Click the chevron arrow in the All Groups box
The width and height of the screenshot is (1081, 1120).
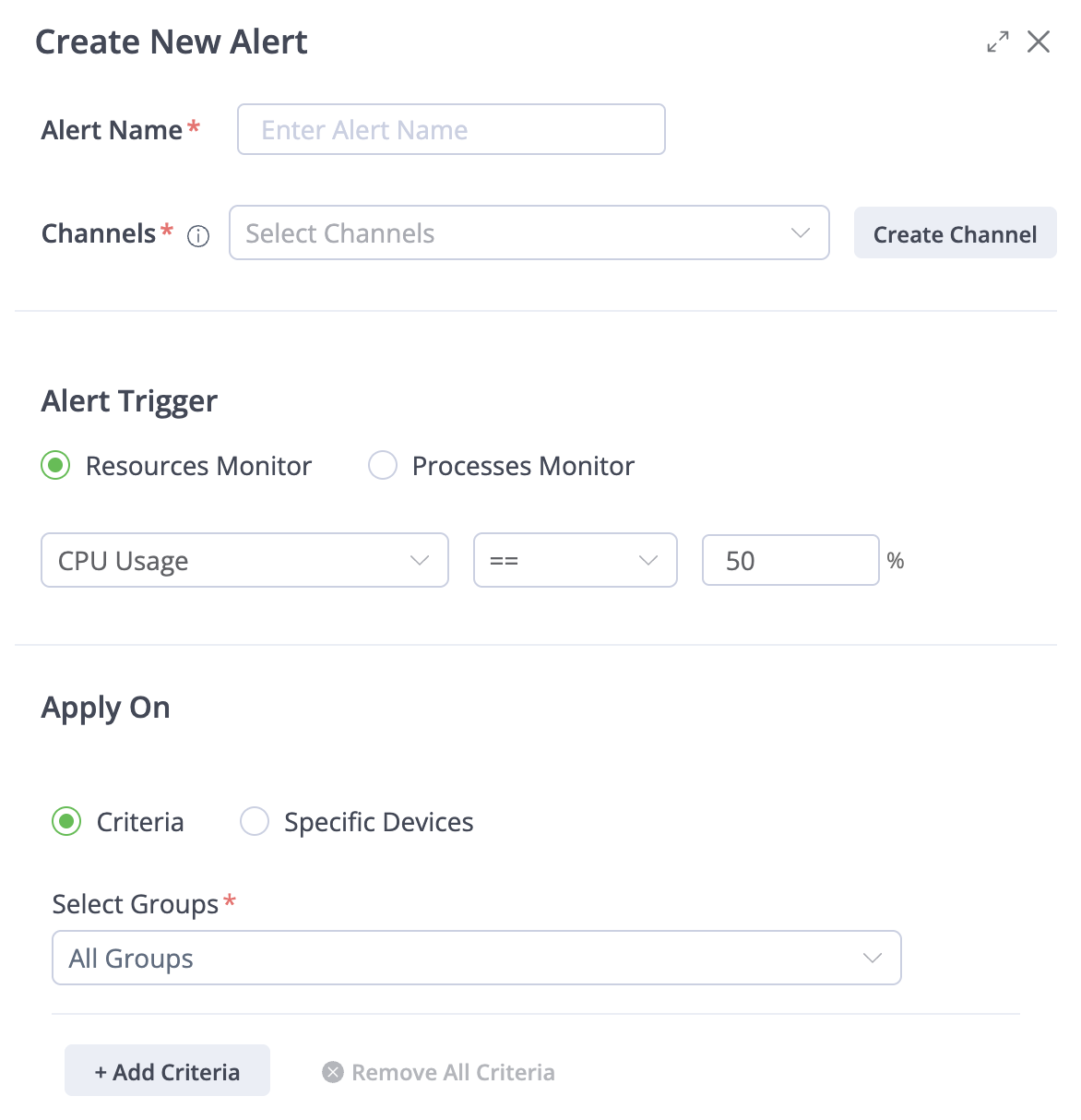click(872, 959)
